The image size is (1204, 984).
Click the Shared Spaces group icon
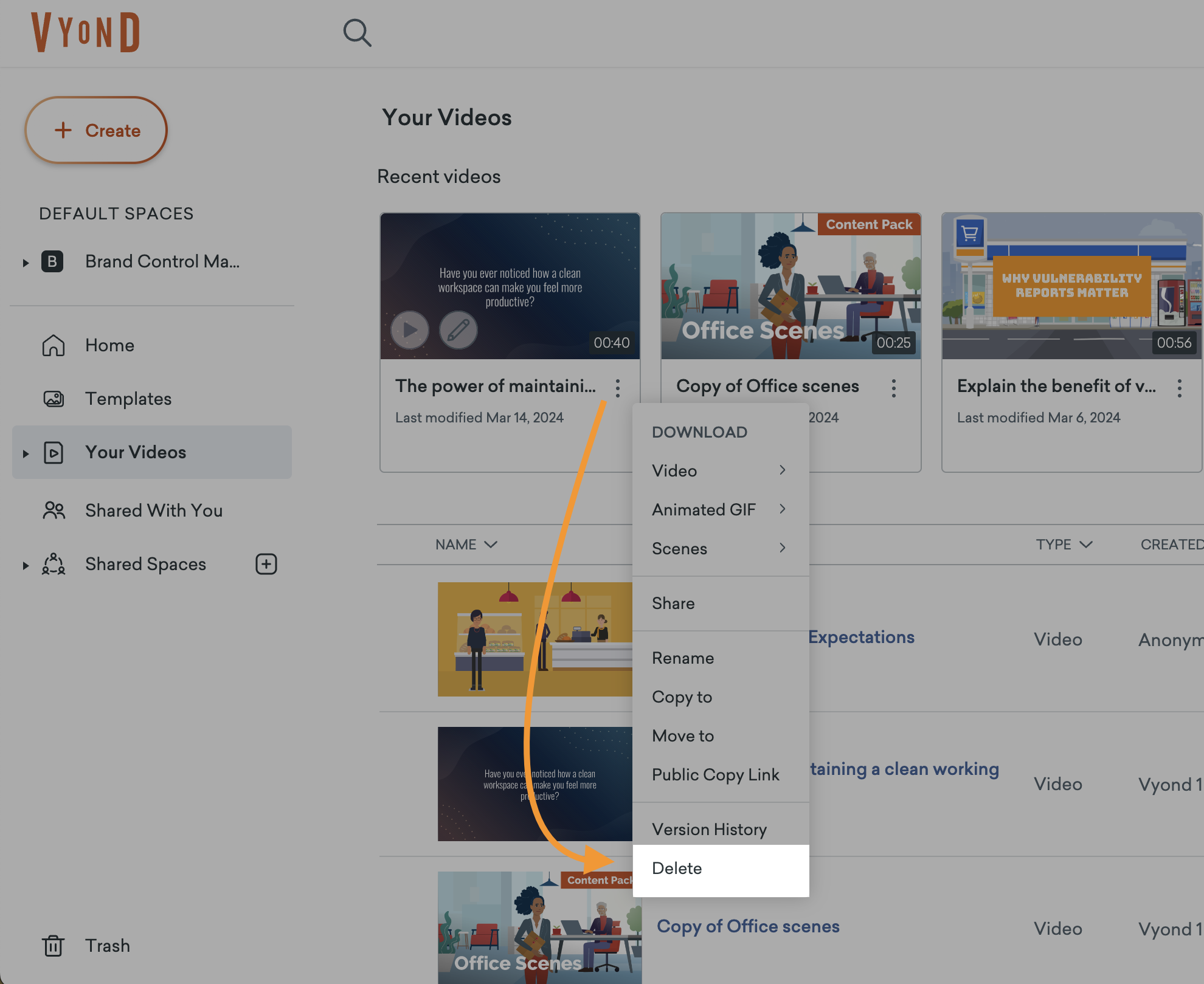[54, 564]
